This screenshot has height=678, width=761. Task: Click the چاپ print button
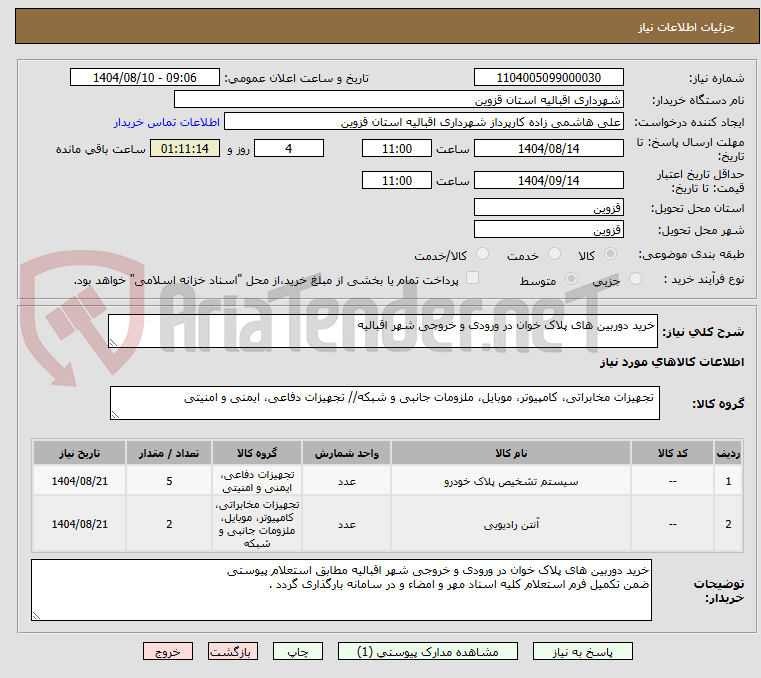[x=298, y=652]
